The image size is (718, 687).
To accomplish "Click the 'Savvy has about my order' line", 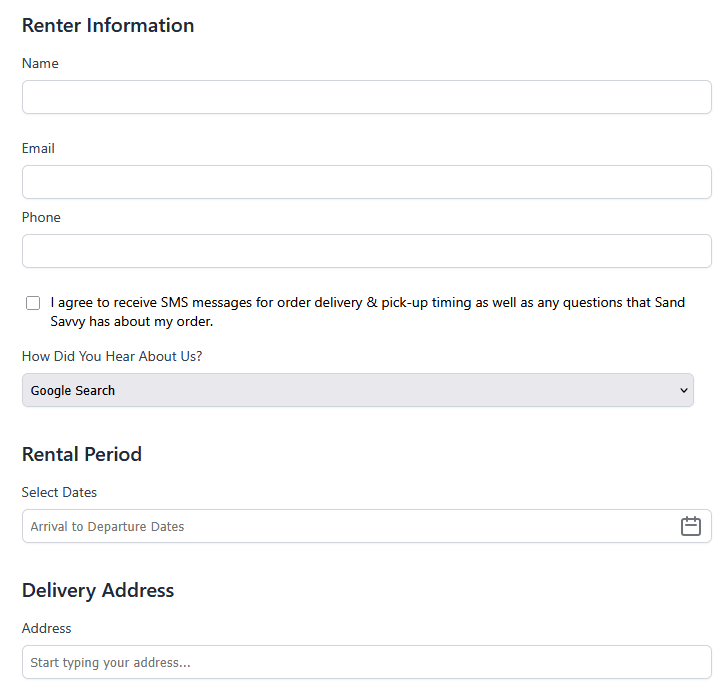I will coord(132,322).
